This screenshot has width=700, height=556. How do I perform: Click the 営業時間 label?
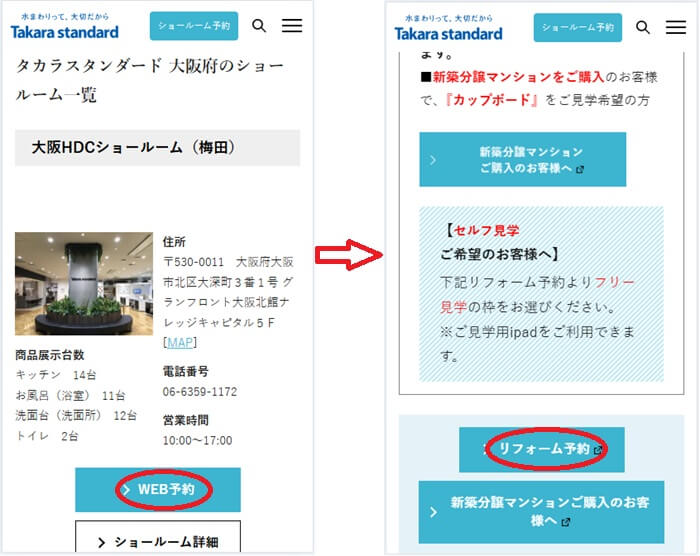click(185, 420)
